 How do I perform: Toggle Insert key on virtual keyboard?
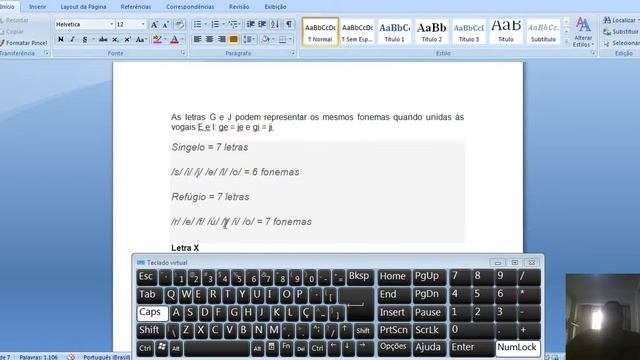coord(393,313)
